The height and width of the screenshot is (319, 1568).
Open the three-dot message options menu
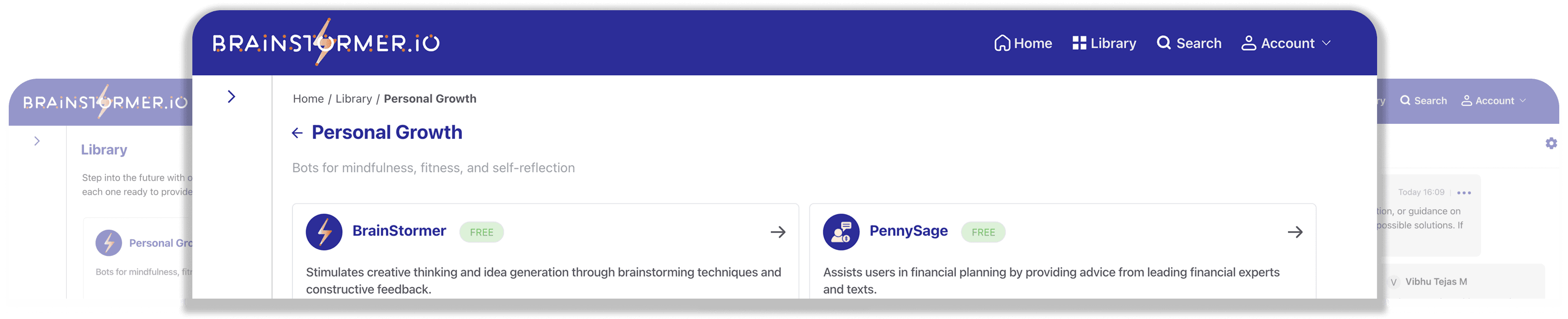click(1464, 192)
